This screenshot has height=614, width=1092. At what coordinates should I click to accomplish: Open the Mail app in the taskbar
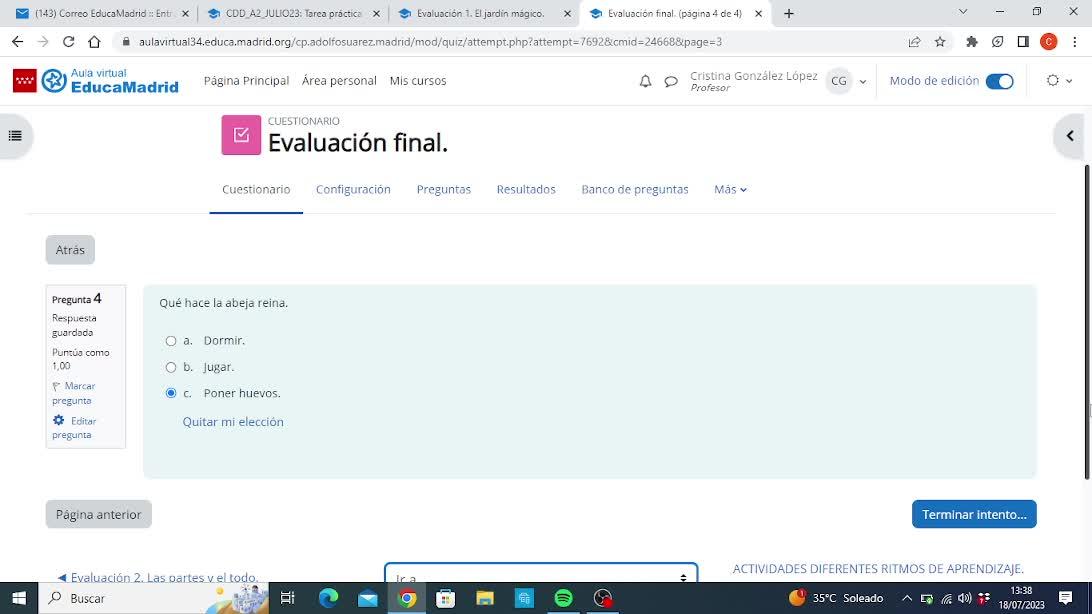[x=368, y=598]
